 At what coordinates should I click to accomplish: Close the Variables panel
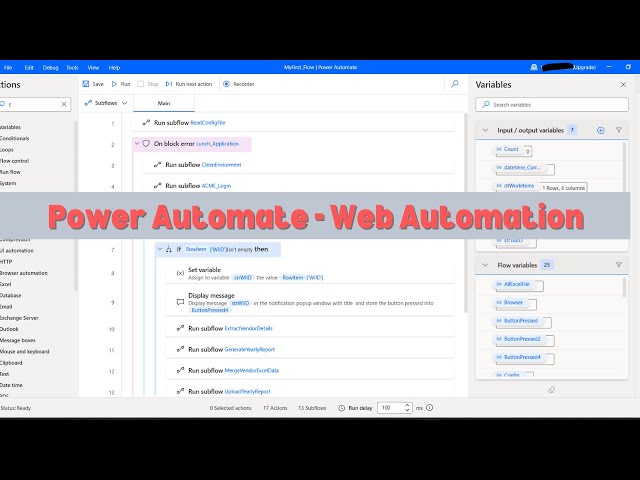[x=623, y=84]
